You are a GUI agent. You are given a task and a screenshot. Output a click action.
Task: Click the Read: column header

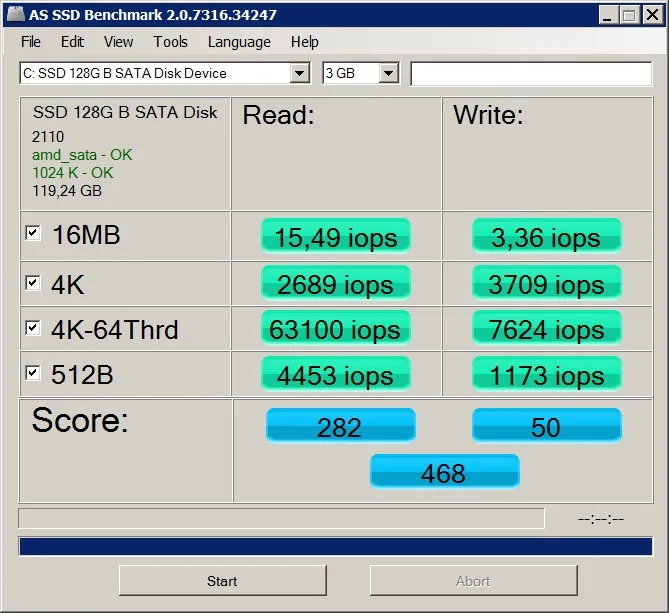pos(278,115)
